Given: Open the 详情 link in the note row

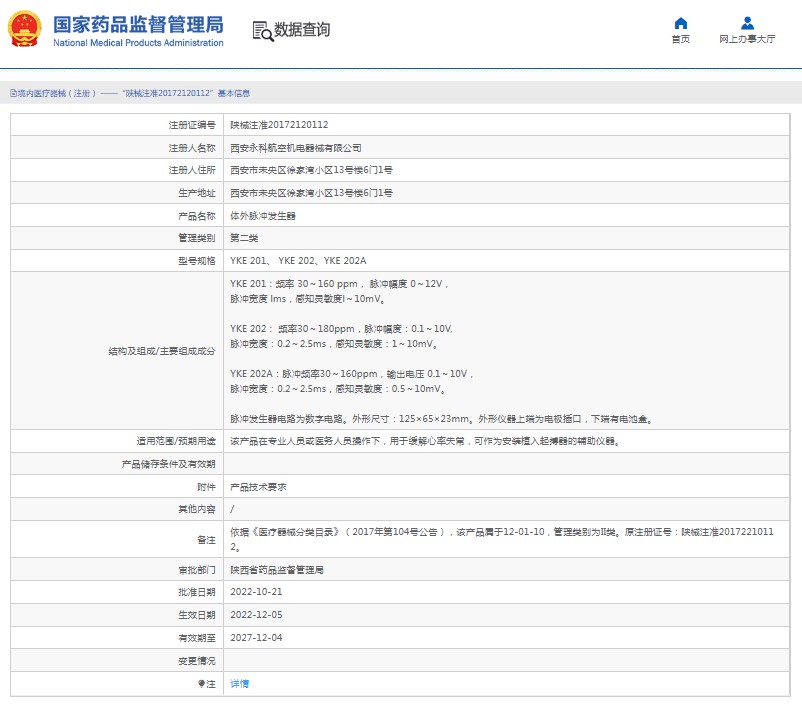Looking at the screenshot, I should [x=240, y=684].
